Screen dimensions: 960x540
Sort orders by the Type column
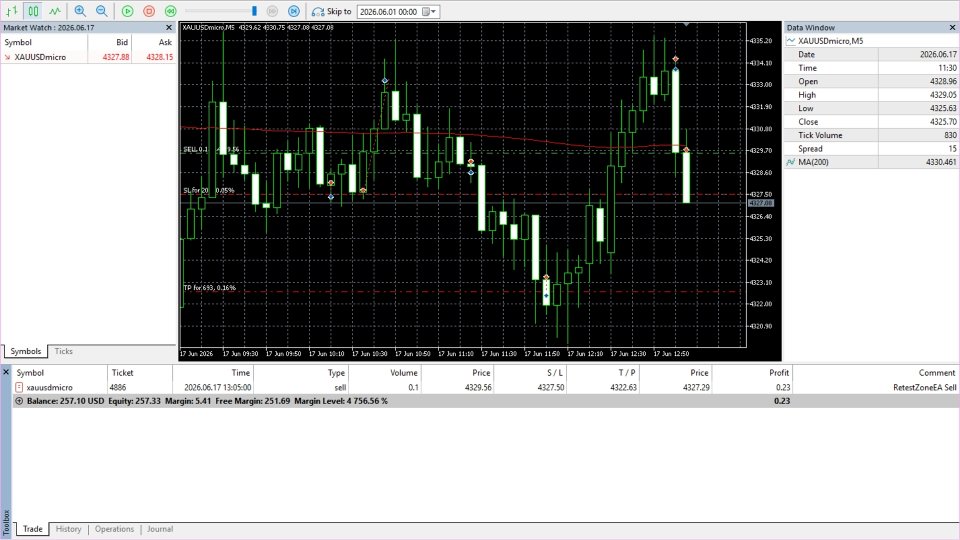pyautogui.click(x=301, y=372)
